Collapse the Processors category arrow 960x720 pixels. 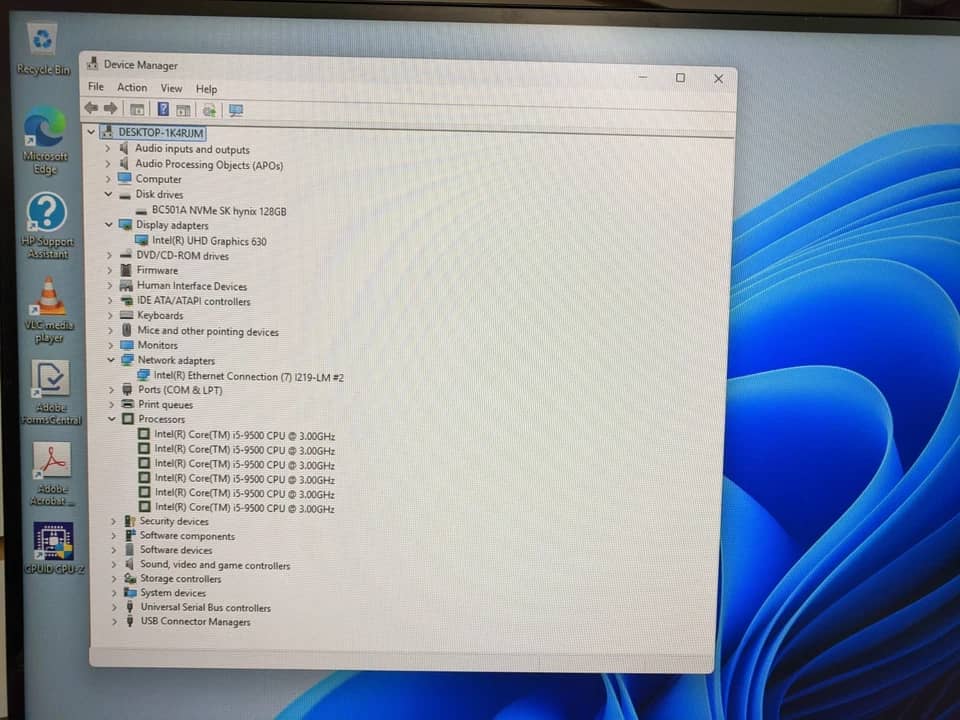pyautogui.click(x=111, y=419)
